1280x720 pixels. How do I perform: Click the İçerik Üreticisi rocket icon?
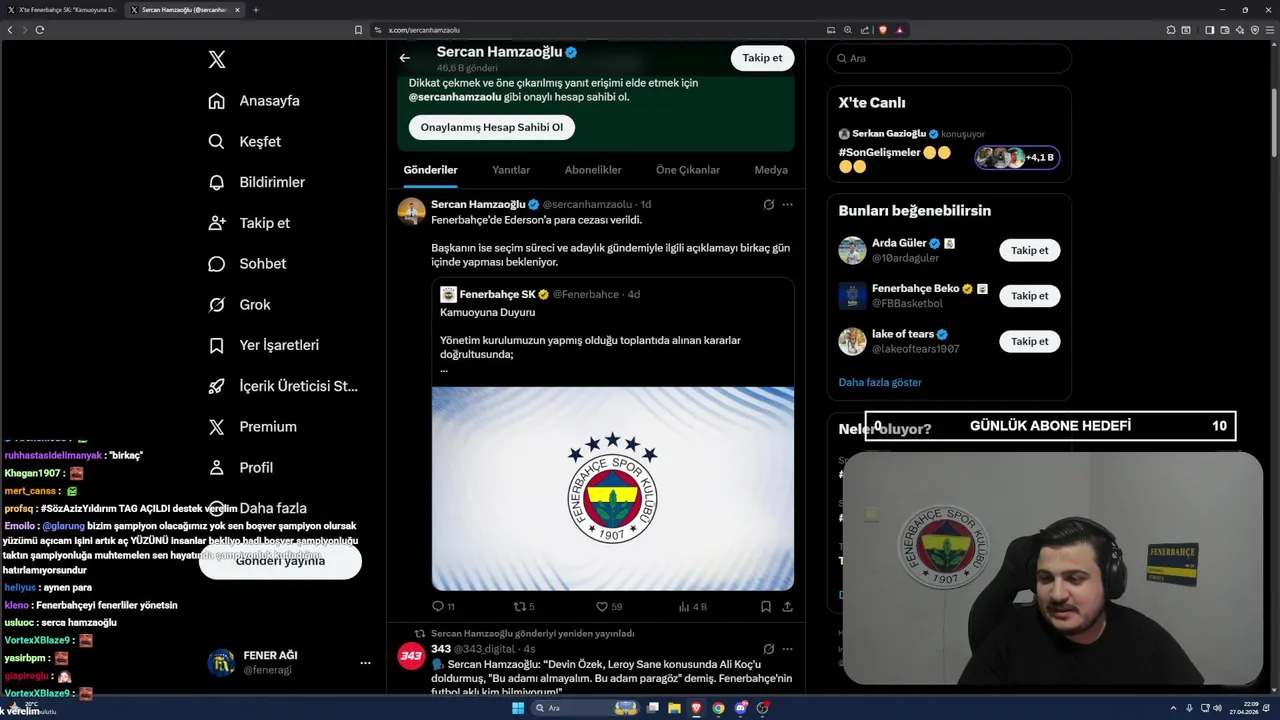(x=216, y=386)
